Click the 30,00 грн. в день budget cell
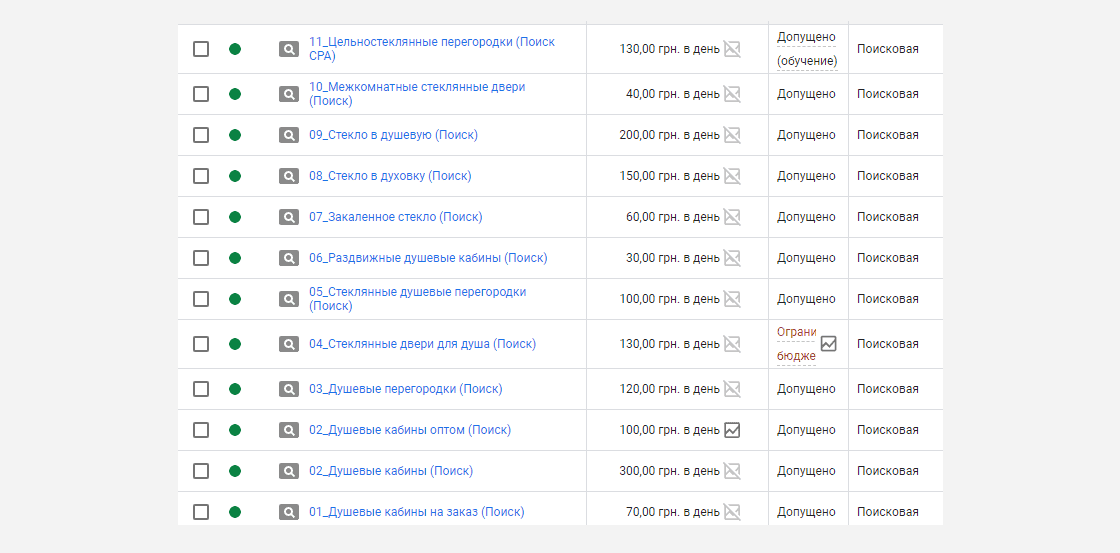This screenshot has height=553, width=1120. tap(673, 258)
